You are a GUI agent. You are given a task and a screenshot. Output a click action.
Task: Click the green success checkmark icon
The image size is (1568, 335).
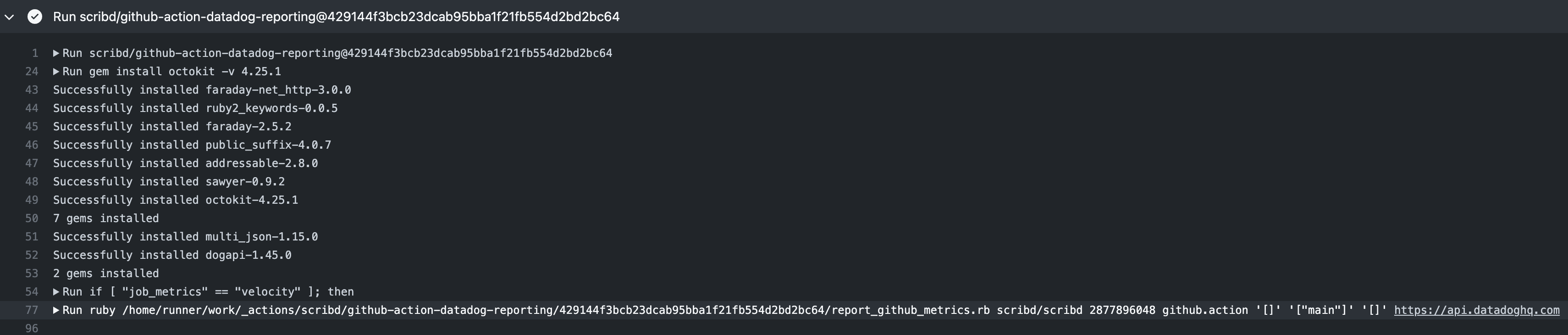35,17
